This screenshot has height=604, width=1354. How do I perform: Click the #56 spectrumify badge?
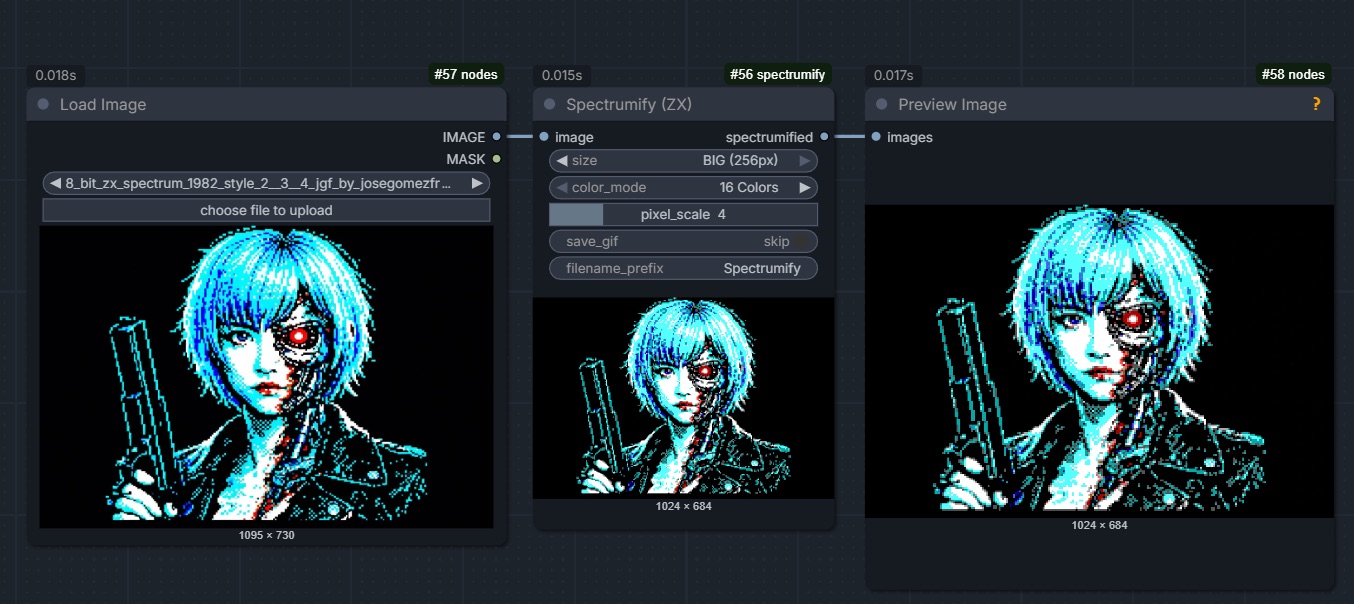[x=777, y=74]
